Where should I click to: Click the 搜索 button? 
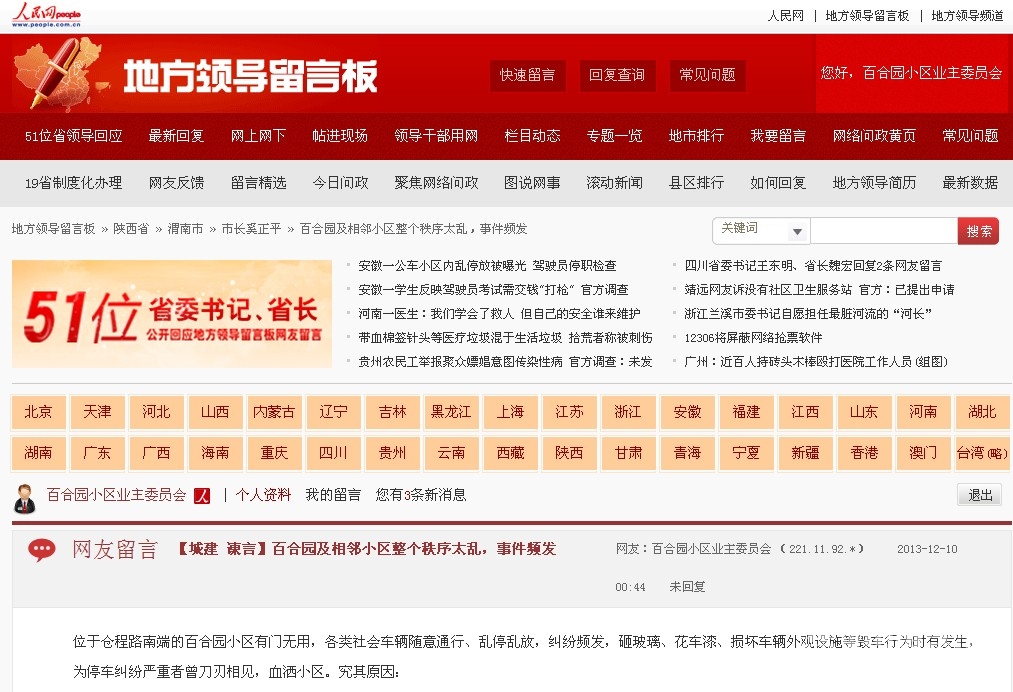[x=978, y=231]
